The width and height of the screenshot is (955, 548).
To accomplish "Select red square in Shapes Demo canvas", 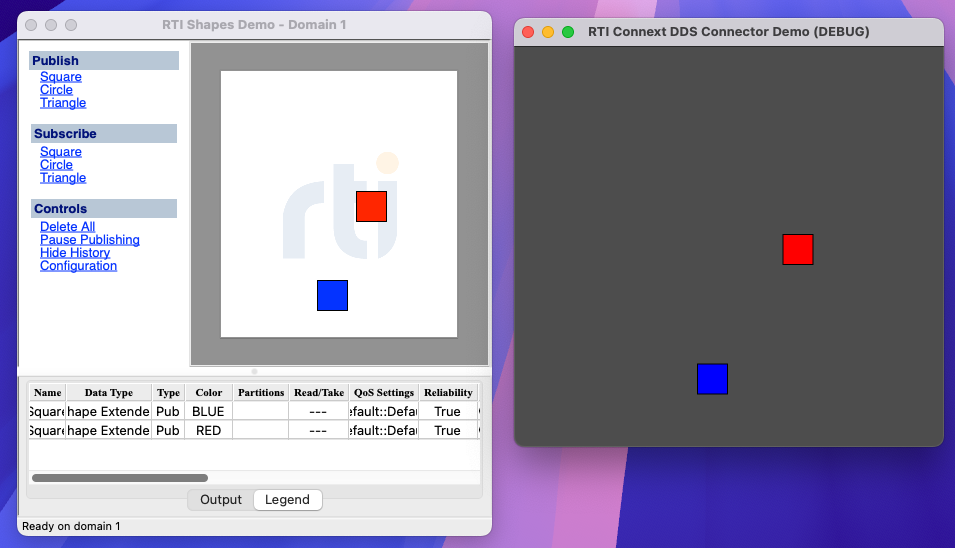I will [372, 206].
